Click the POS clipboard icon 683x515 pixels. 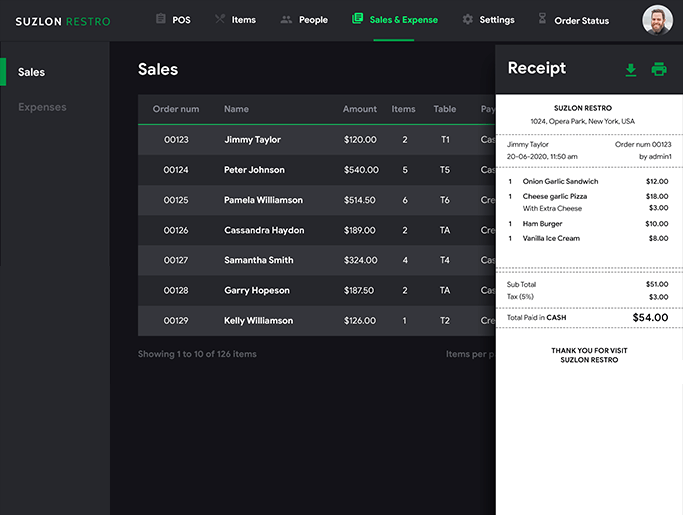(161, 19)
